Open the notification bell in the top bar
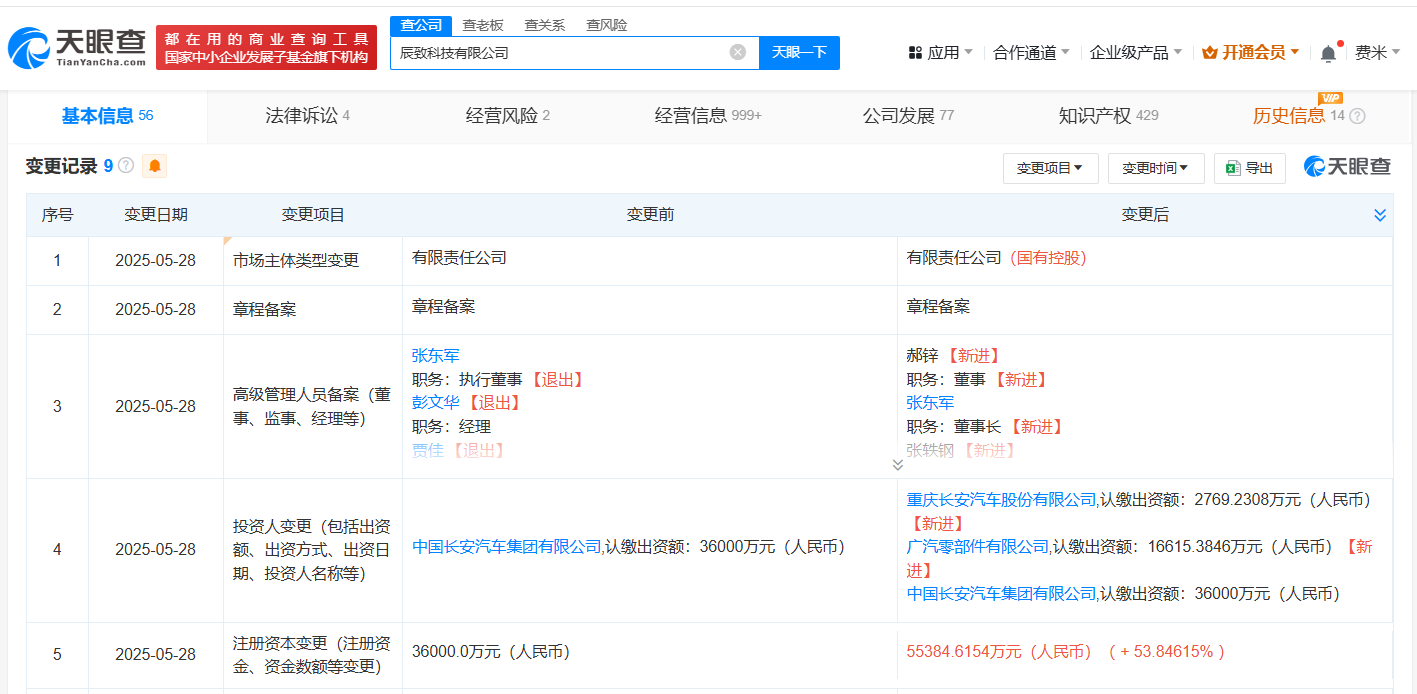Image resolution: width=1417 pixels, height=694 pixels. [1328, 53]
